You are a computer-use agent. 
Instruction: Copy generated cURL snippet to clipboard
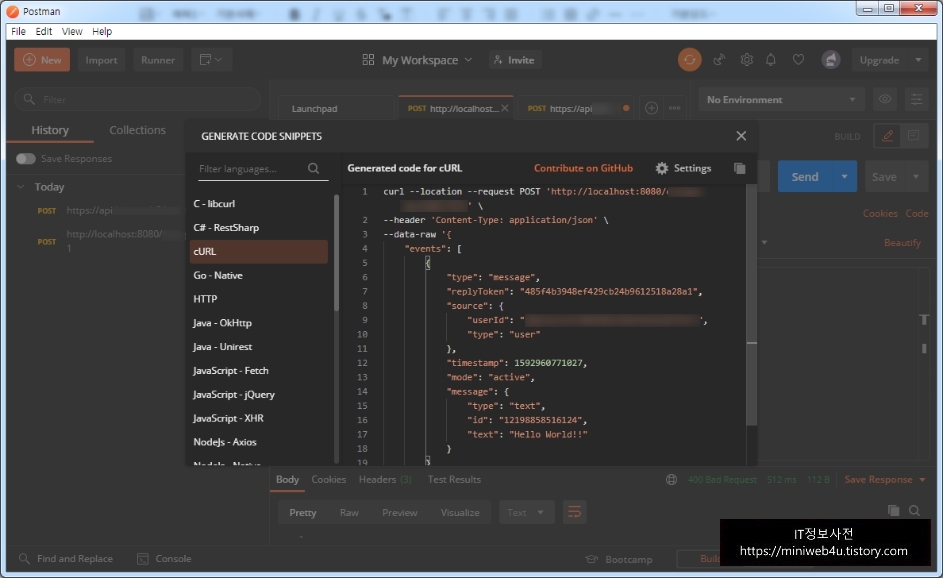click(x=740, y=168)
